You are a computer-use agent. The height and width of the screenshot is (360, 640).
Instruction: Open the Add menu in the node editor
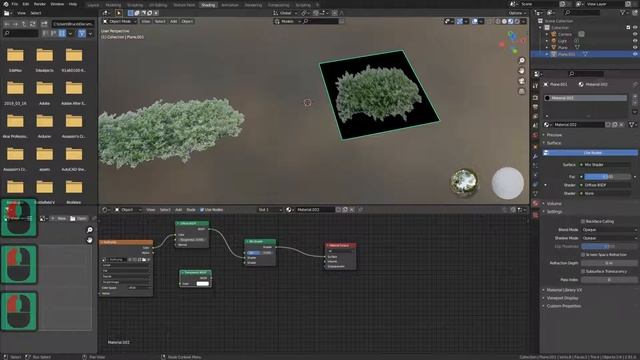(178, 210)
